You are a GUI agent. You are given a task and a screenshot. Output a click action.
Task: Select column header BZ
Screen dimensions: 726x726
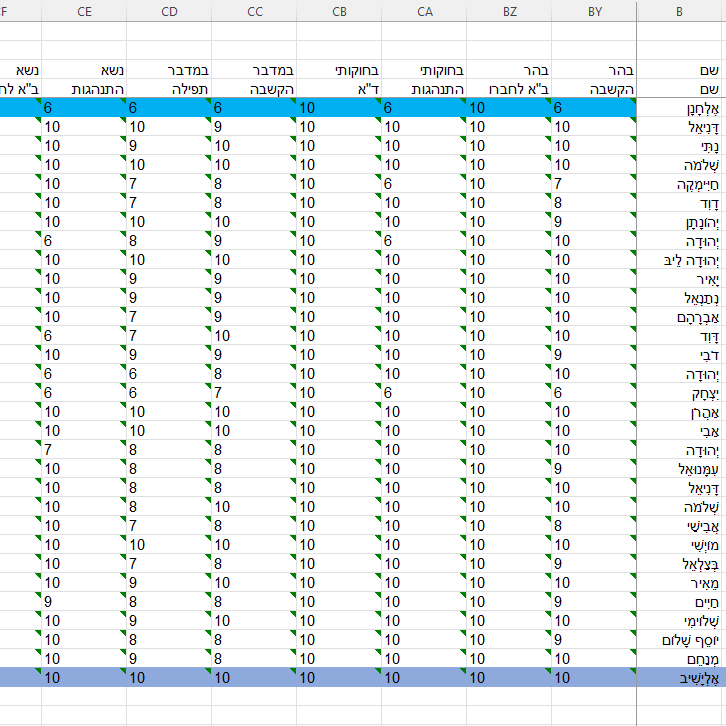coord(509,11)
